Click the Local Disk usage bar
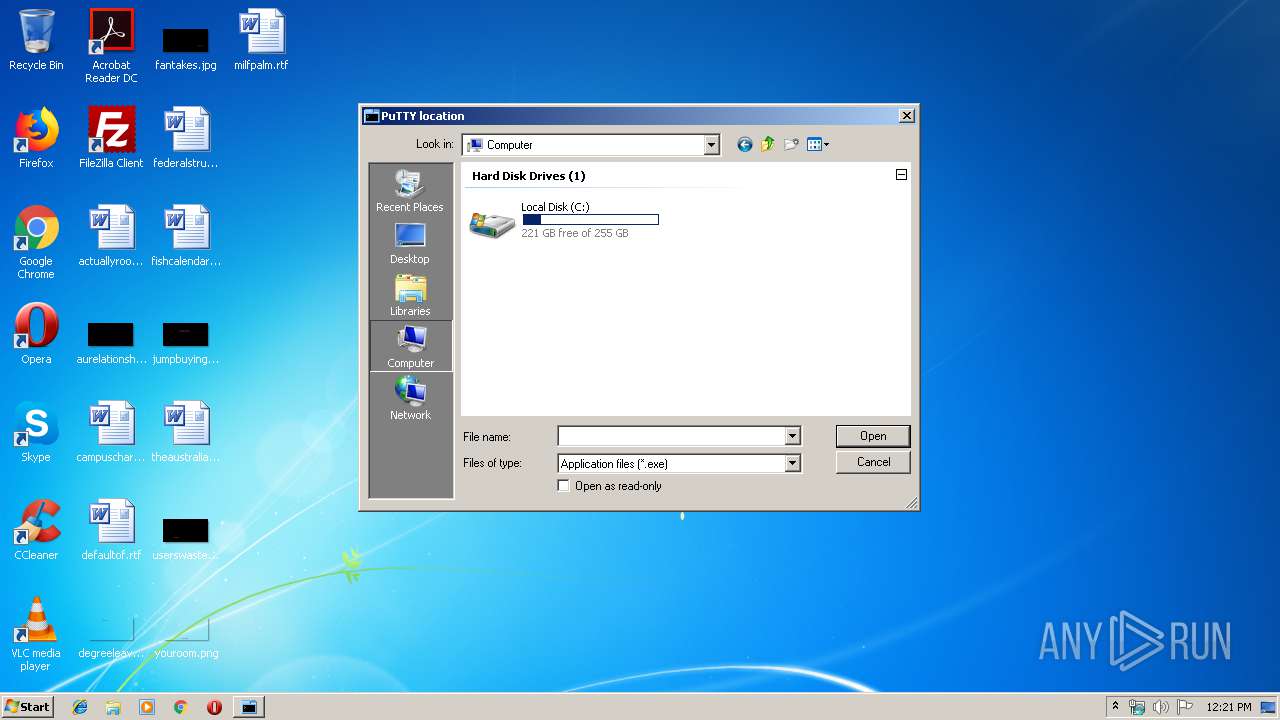The width and height of the screenshot is (1280, 720). click(x=590, y=220)
